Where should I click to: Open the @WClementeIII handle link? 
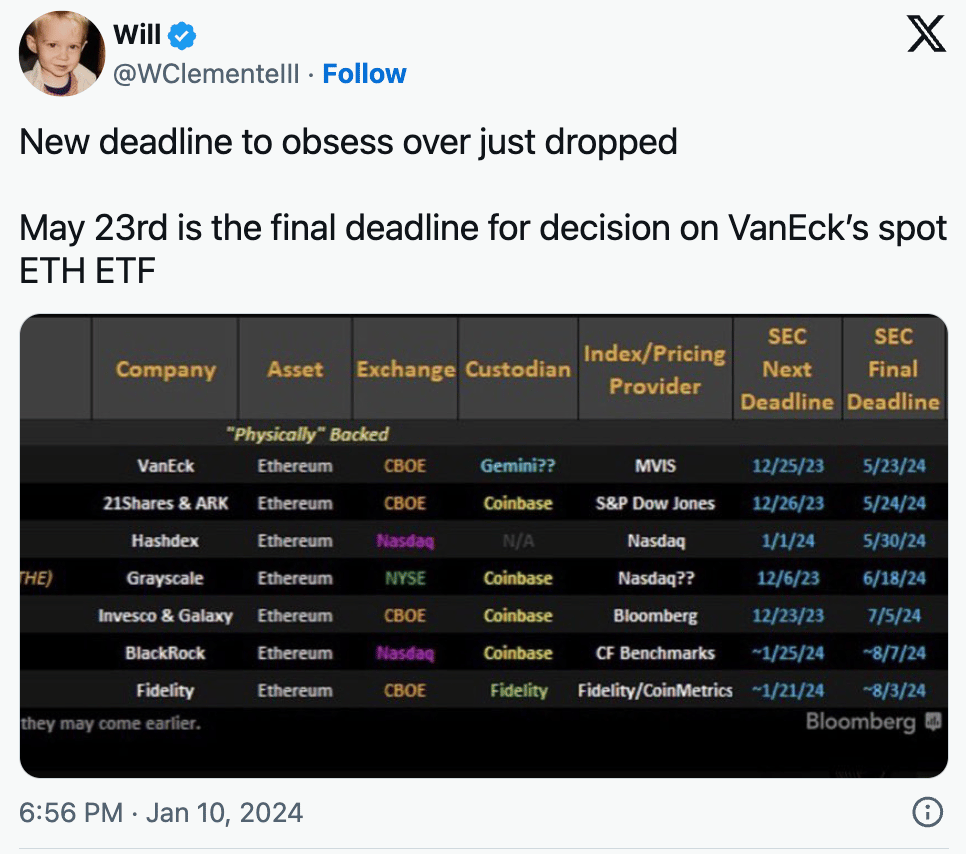click(x=207, y=74)
